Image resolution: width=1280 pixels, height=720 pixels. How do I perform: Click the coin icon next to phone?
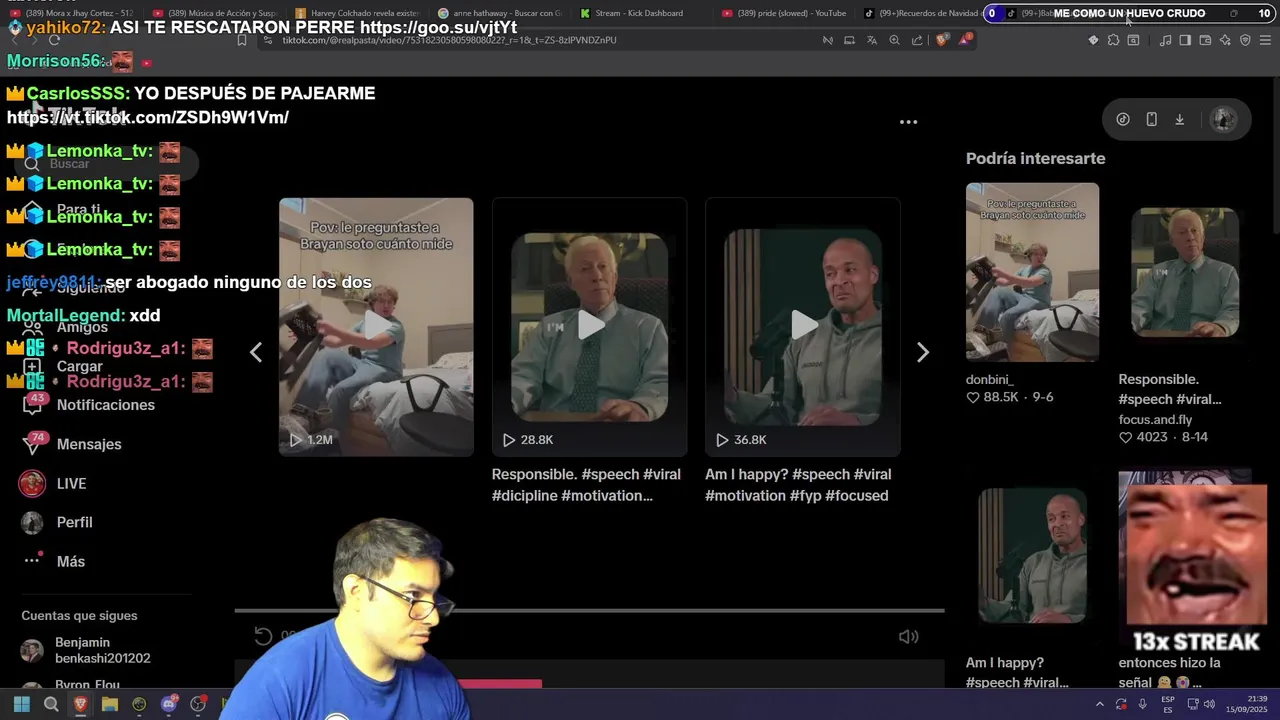[1123, 119]
